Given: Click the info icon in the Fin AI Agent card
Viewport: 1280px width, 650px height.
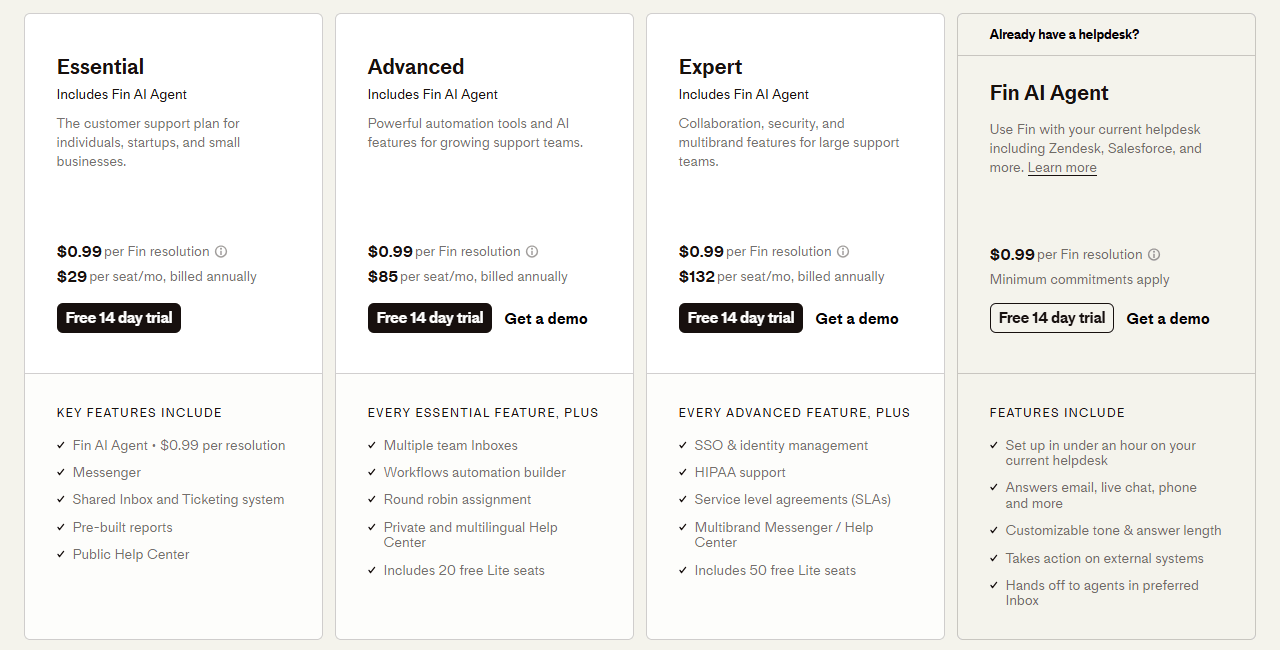Looking at the screenshot, I should click(1154, 254).
